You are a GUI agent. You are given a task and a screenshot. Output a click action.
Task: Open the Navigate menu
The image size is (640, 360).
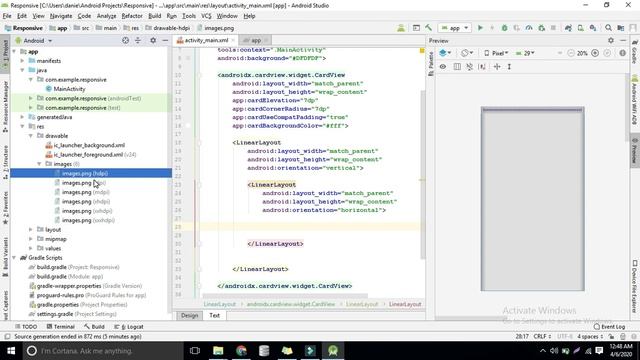pyautogui.click(x=61, y=16)
